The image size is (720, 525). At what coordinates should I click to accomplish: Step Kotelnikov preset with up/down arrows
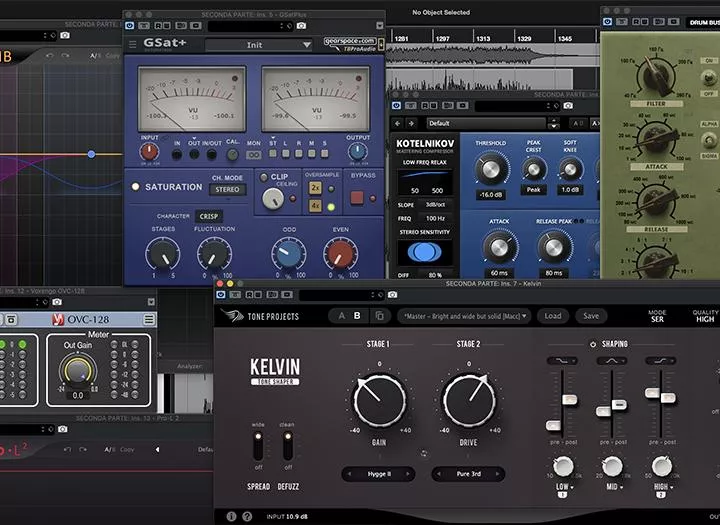(x=554, y=123)
